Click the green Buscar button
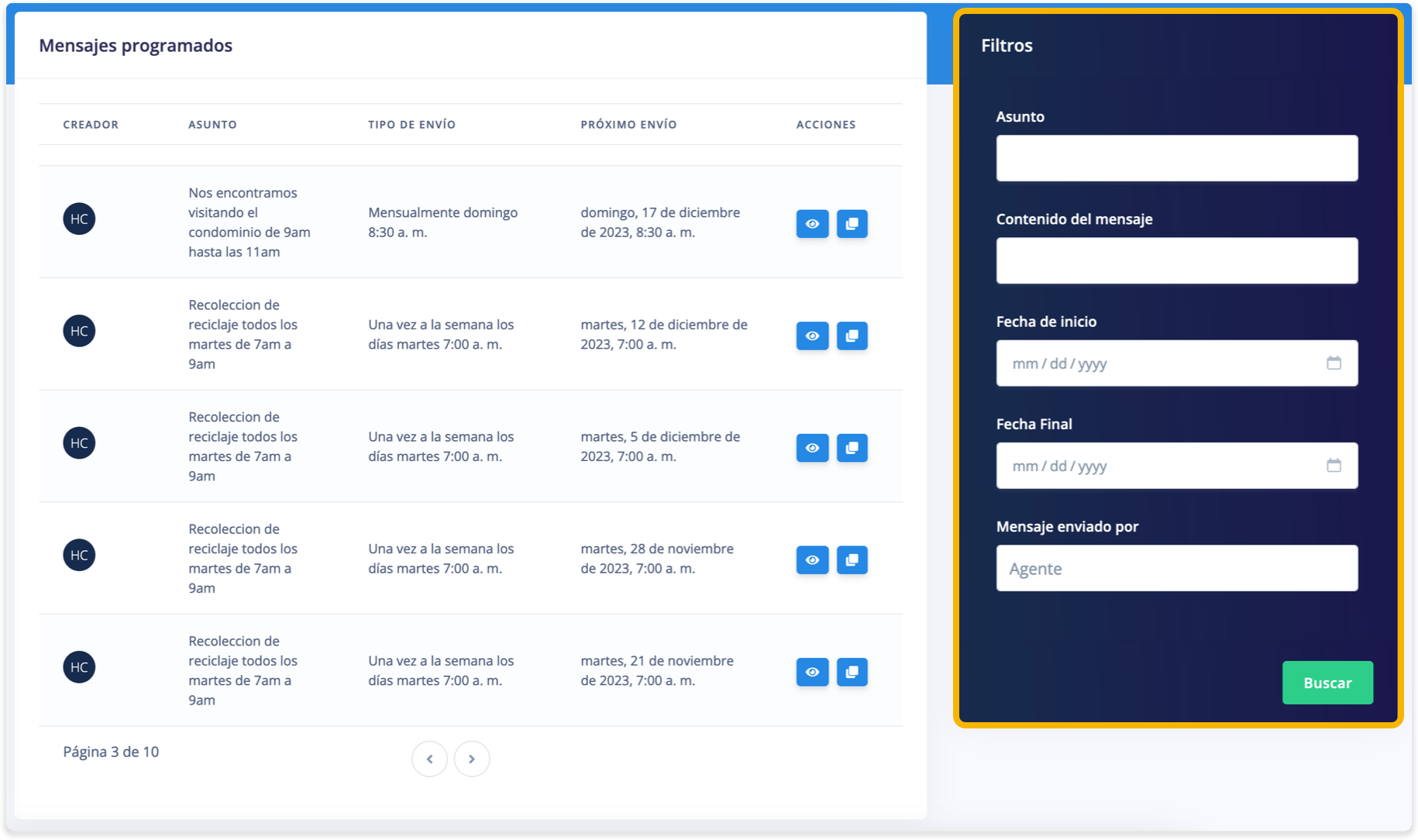Screen dimensions: 1418x840 coord(1327,683)
